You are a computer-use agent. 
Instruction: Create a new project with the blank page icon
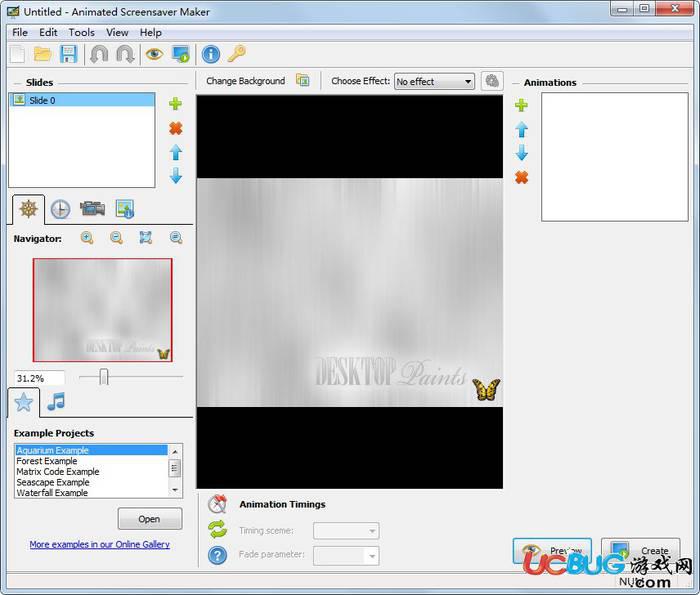click(18, 54)
